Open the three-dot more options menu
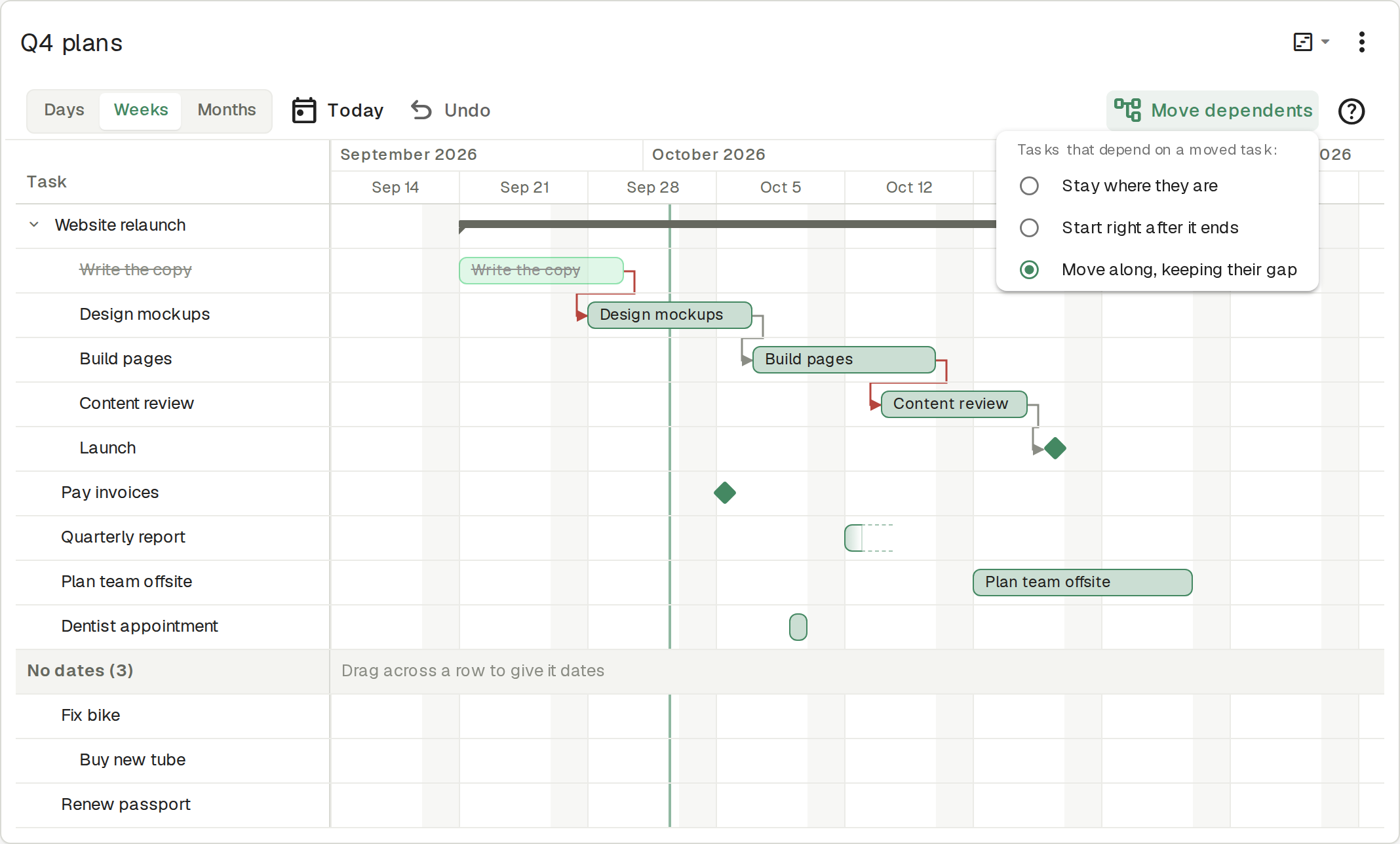1400x844 pixels. [x=1362, y=42]
